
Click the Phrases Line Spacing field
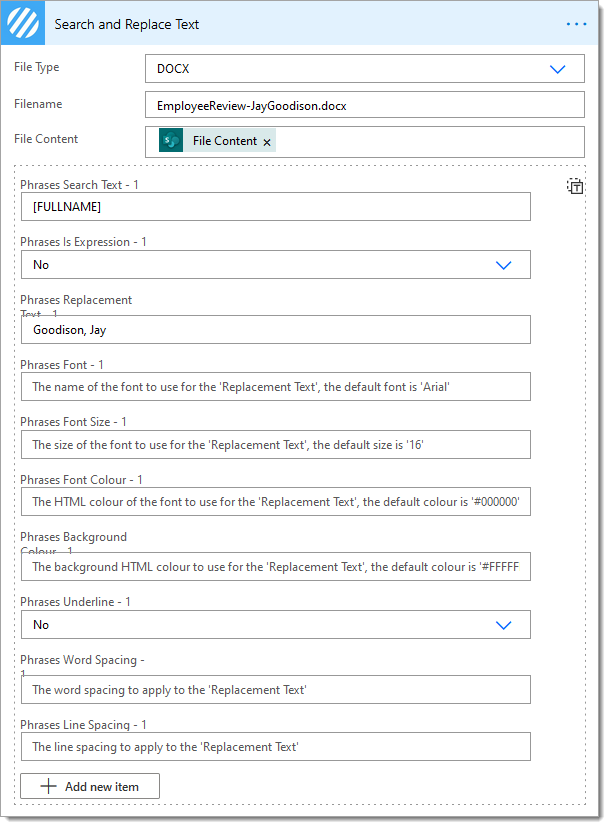(275, 747)
